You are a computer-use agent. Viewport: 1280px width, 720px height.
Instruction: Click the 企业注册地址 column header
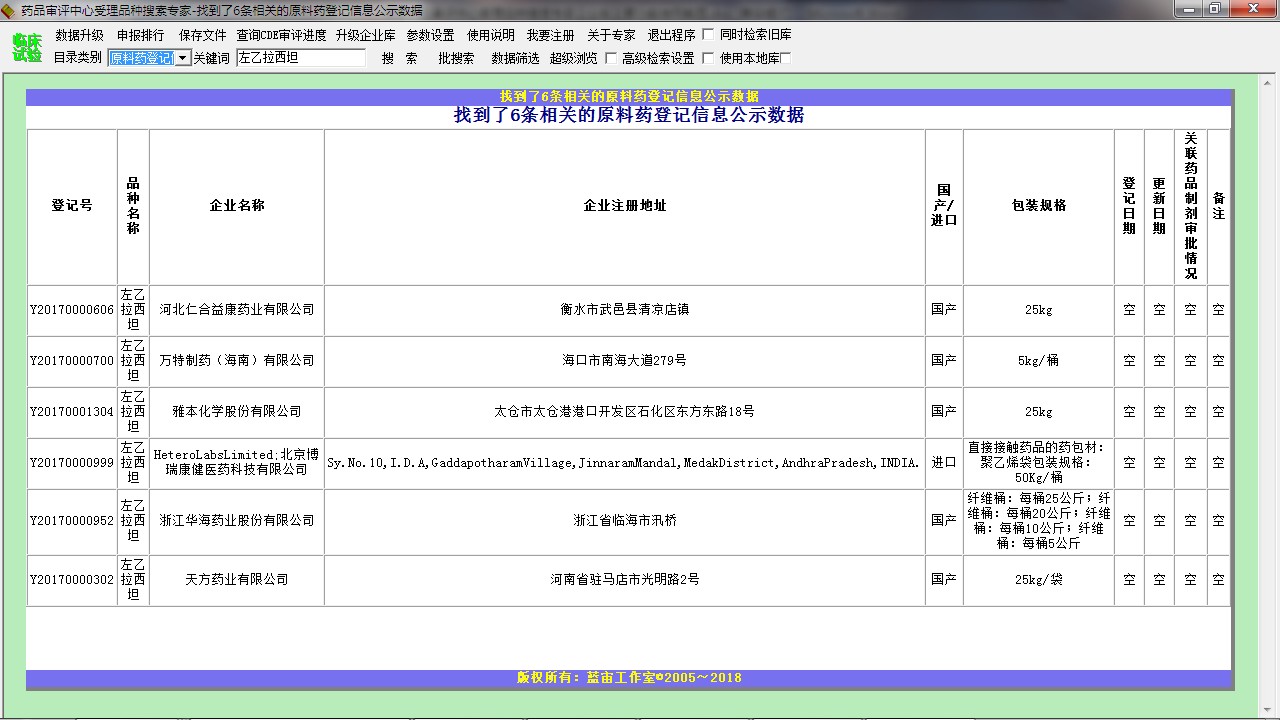coord(625,206)
